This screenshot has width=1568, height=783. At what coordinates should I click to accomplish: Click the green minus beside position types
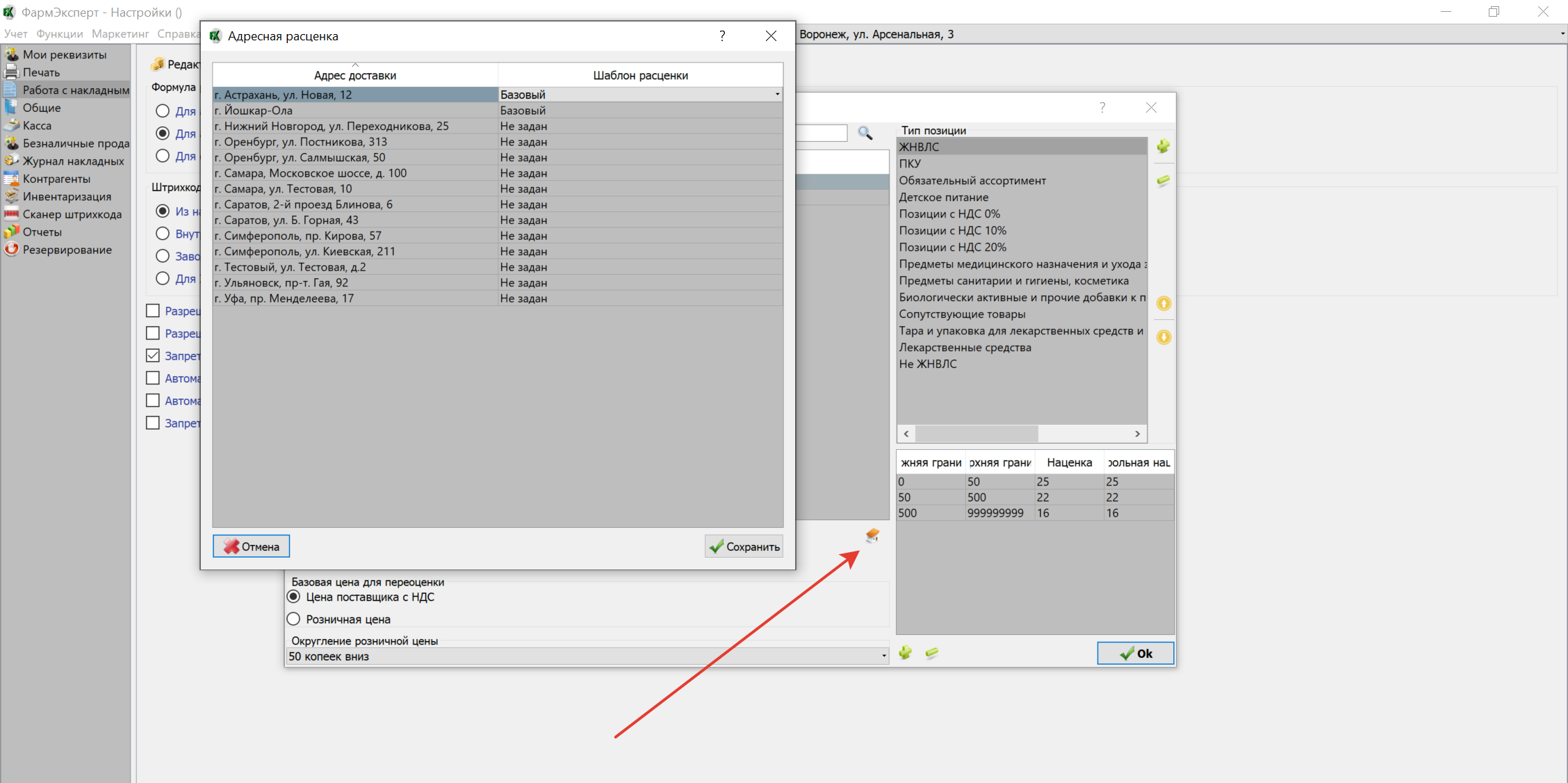(1163, 181)
